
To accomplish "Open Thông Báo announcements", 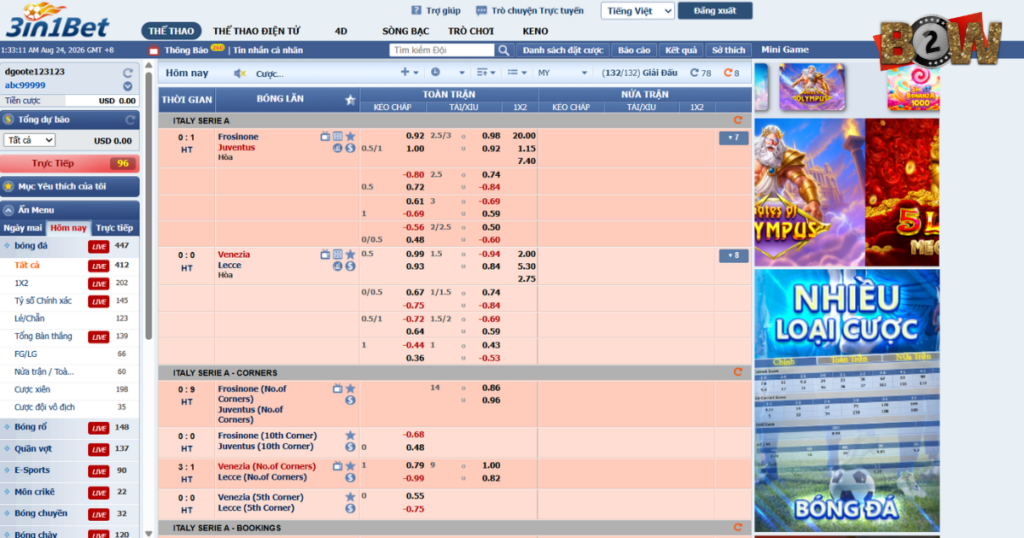I will coord(187,50).
